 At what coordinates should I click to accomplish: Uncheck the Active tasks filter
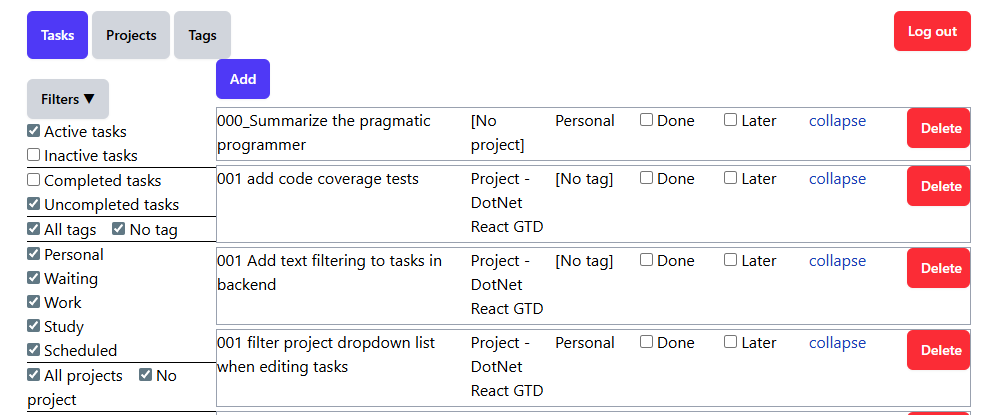[x=34, y=131]
